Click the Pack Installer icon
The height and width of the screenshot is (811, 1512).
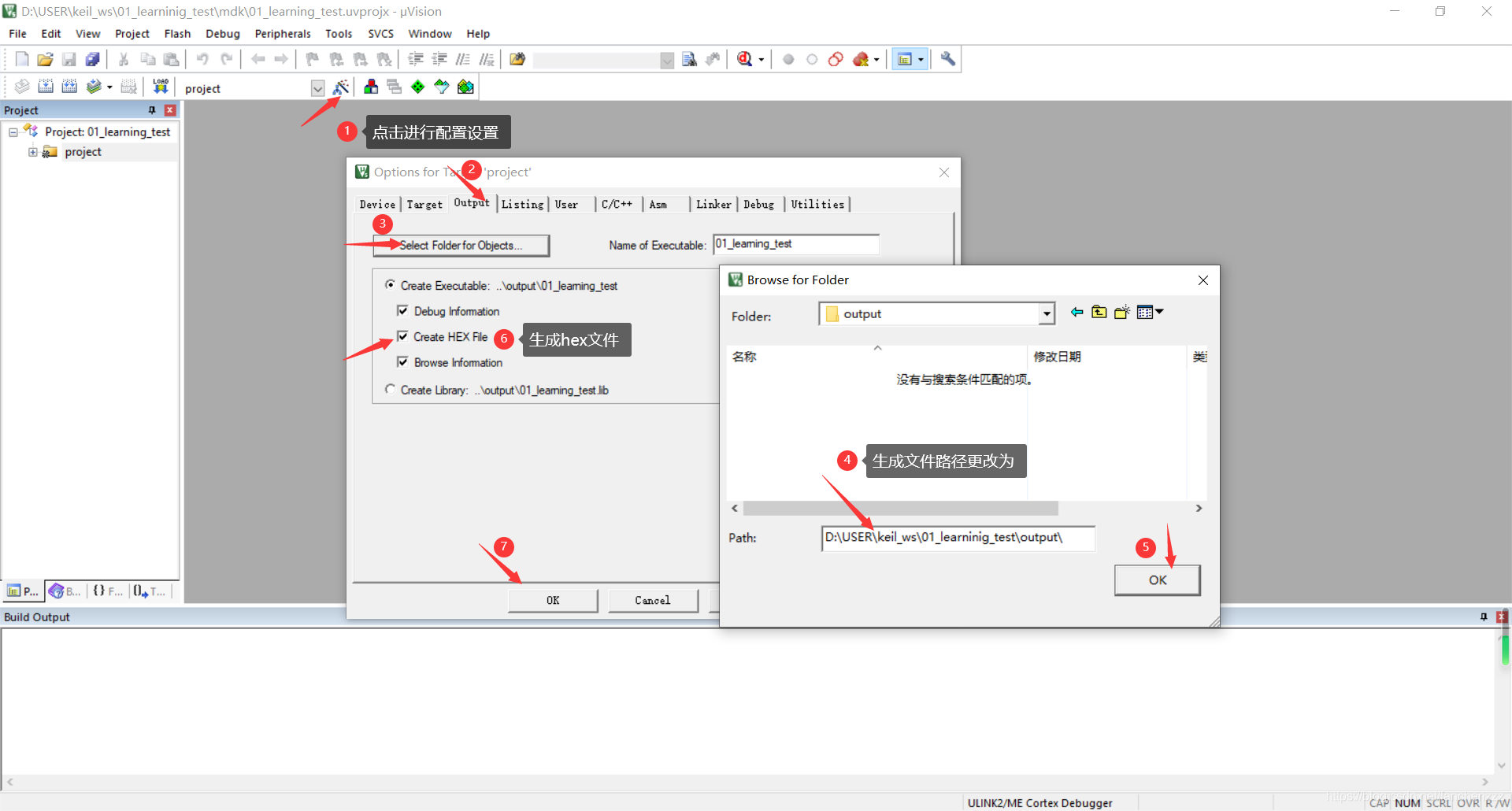465,87
